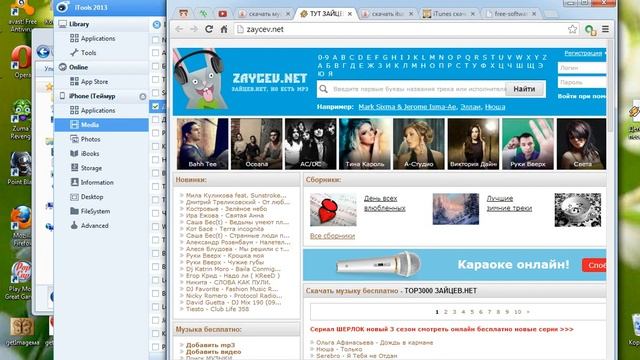This screenshot has width=640, height=360.
Task: Bookmark this page with the star icon
Action: coord(572,29)
